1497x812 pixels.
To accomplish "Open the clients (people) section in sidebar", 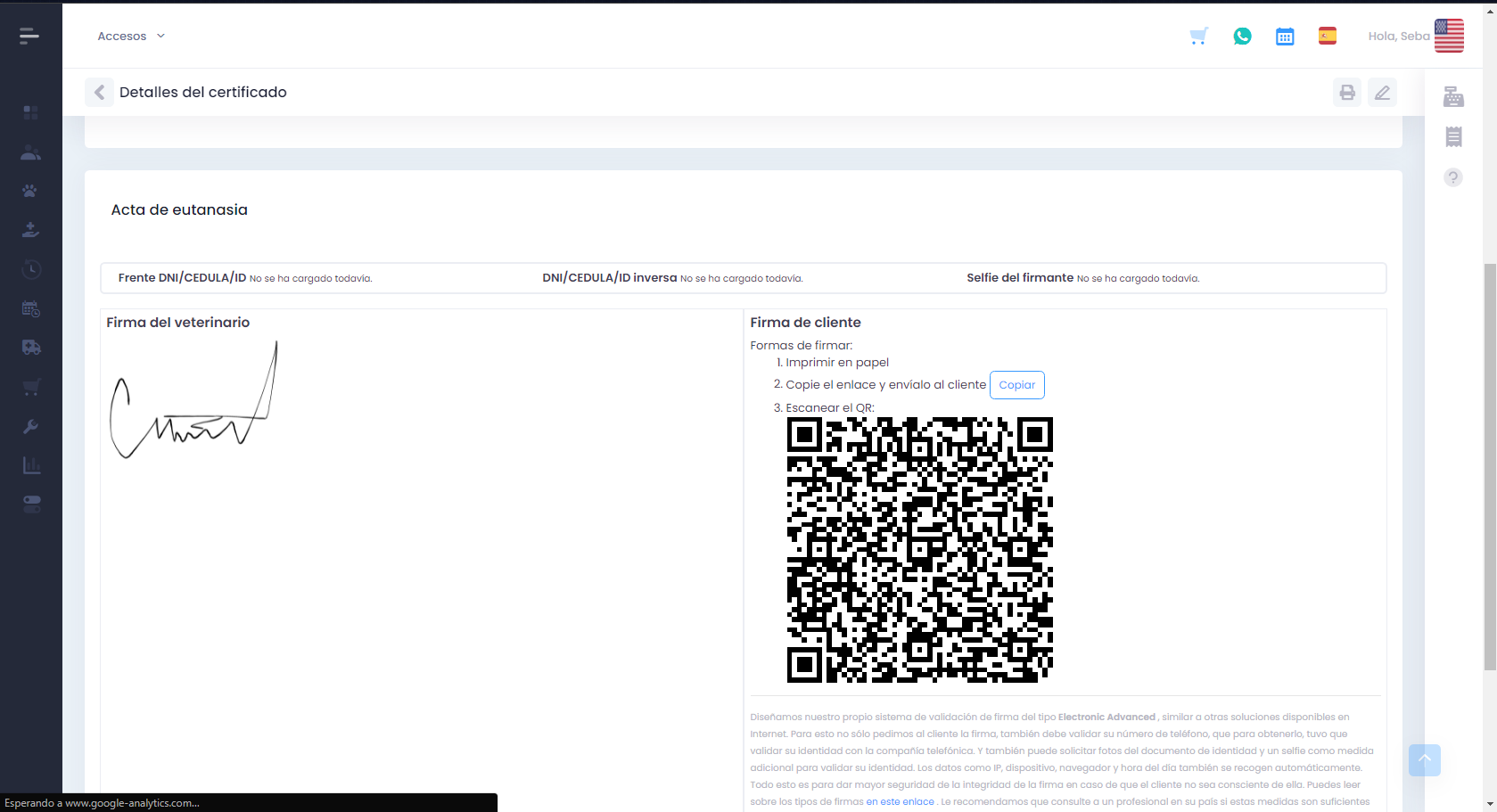I will click(30, 152).
